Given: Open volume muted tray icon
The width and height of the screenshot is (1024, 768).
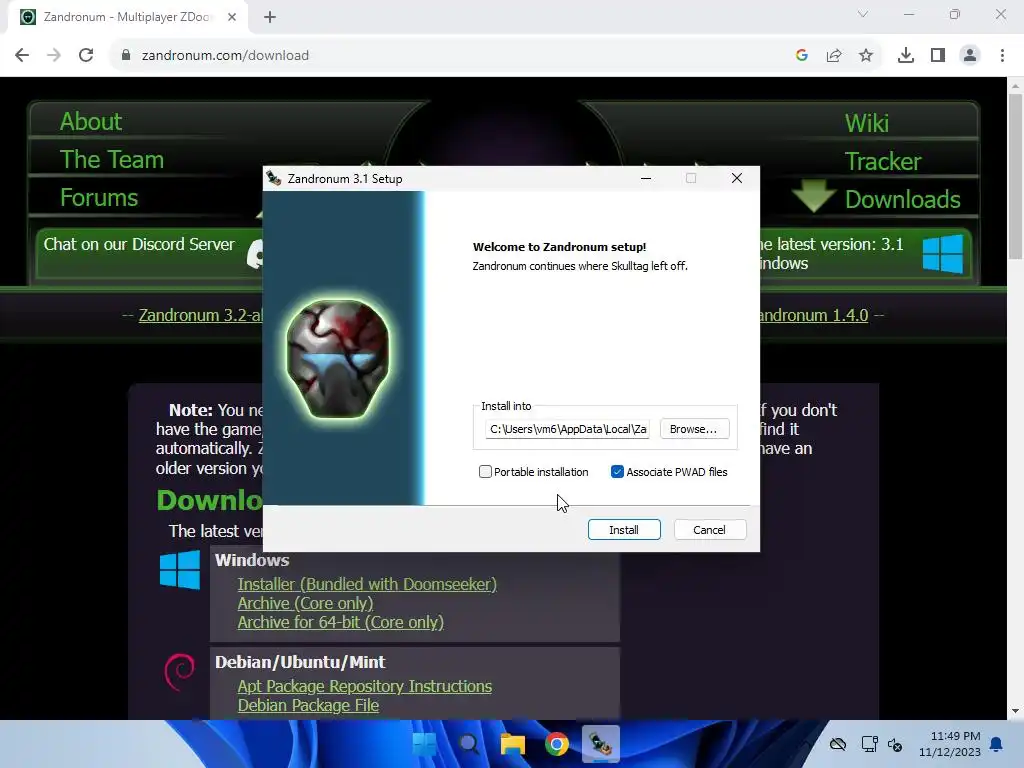Looking at the screenshot, I should [x=895, y=744].
